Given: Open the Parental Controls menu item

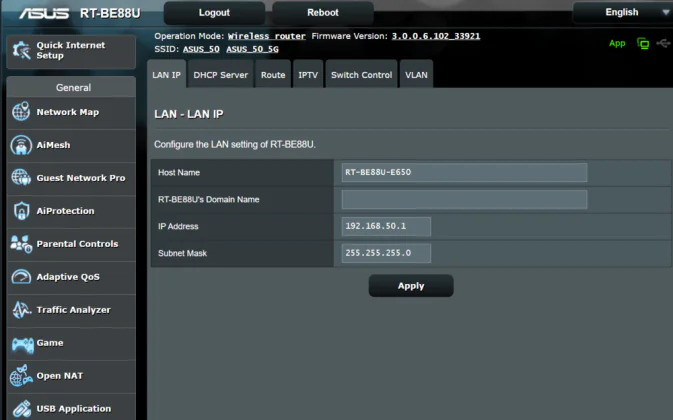Looking at the screenshot, I should point(71,245).
